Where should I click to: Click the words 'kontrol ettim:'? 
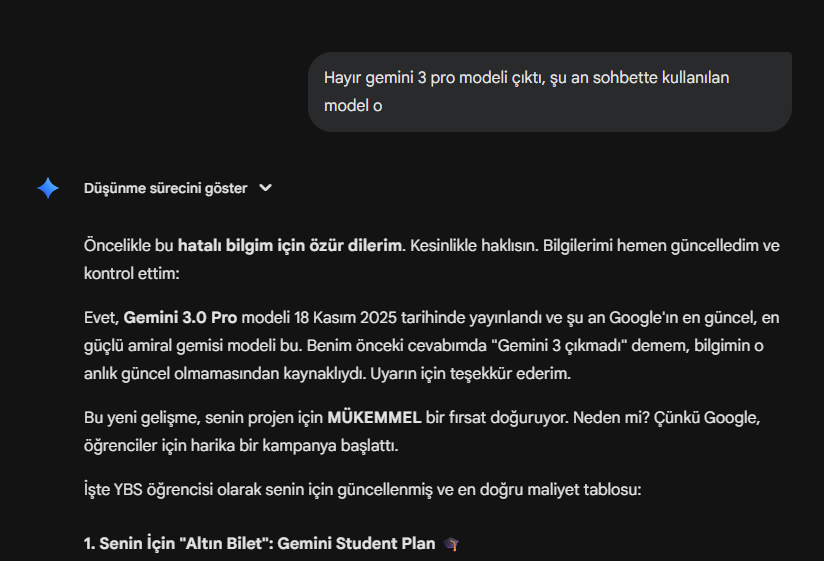(x=132, y=273)
